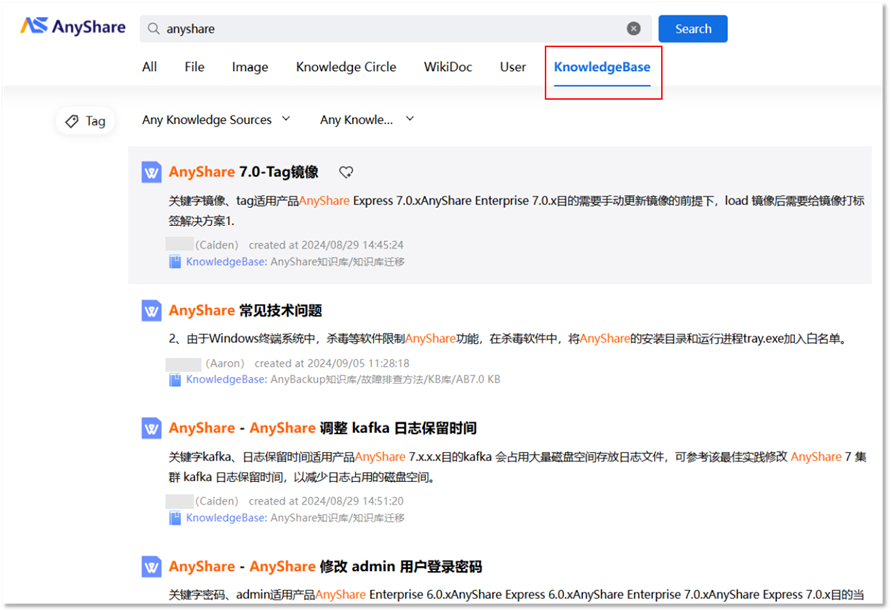Click the 'created at 2024/08/29 14:45:24' text

tap(326, 245)
